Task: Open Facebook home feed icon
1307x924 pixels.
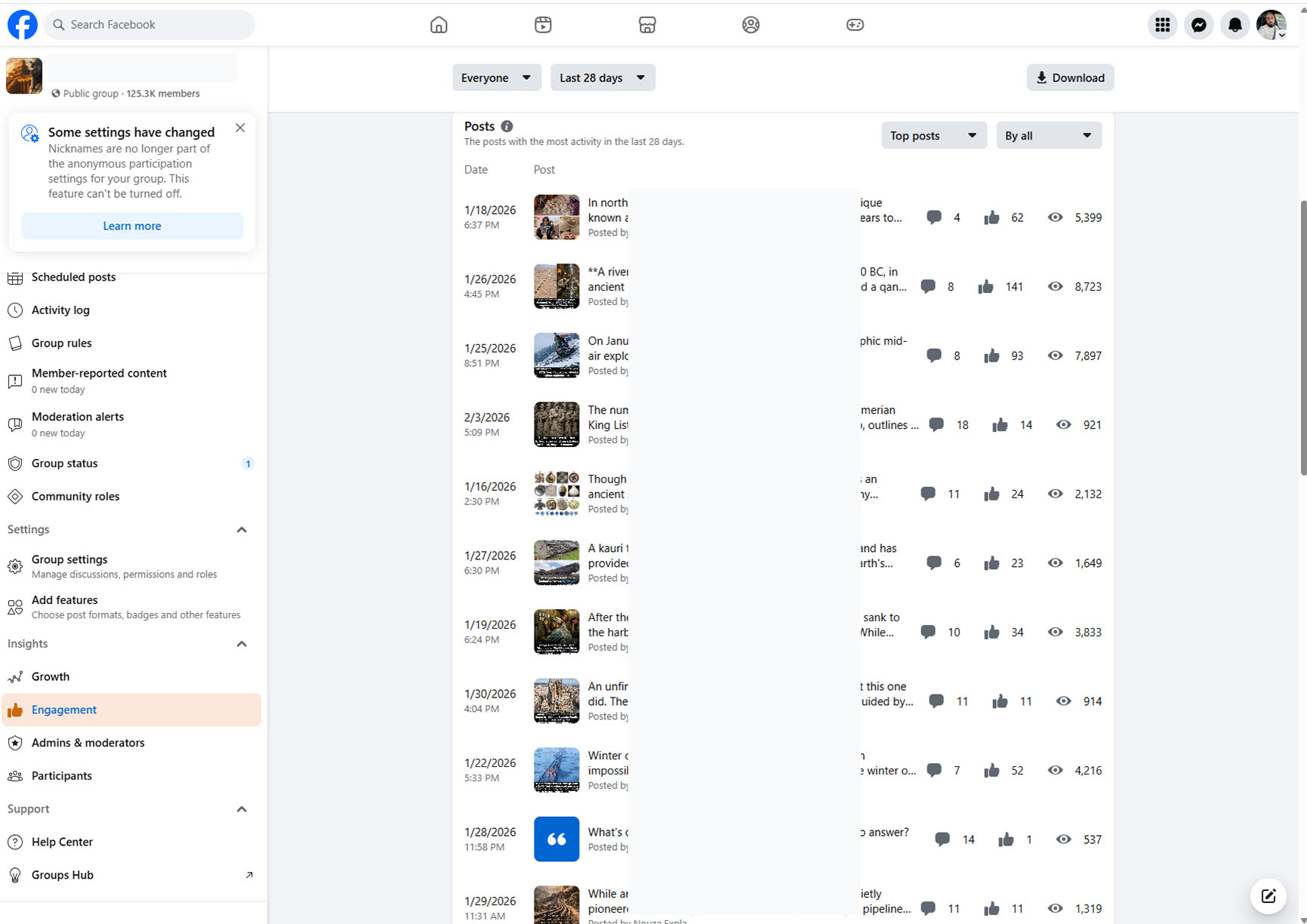Action: tap(439, 25)
